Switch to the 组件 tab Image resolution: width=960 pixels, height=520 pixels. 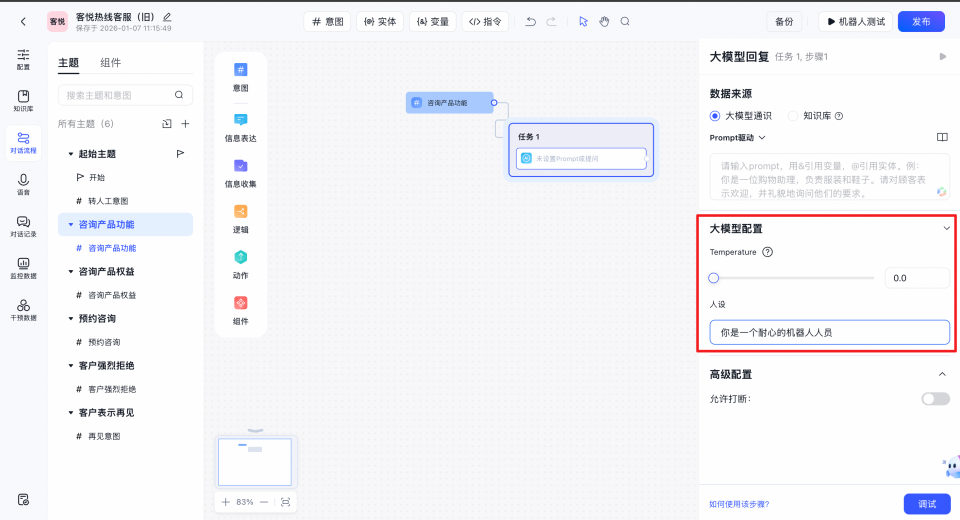(x=110, y=63)
